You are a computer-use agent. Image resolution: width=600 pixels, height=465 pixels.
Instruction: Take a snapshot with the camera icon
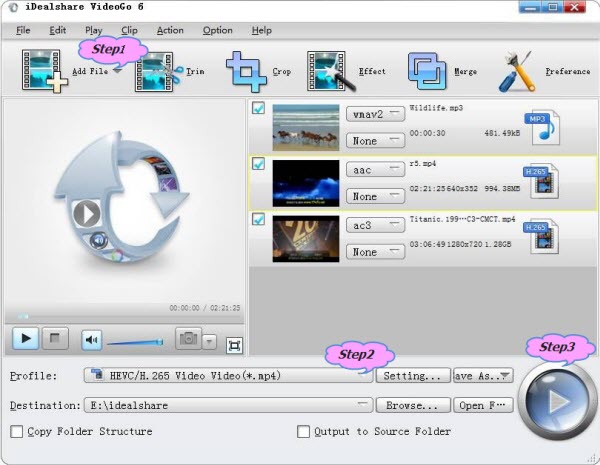188,338
